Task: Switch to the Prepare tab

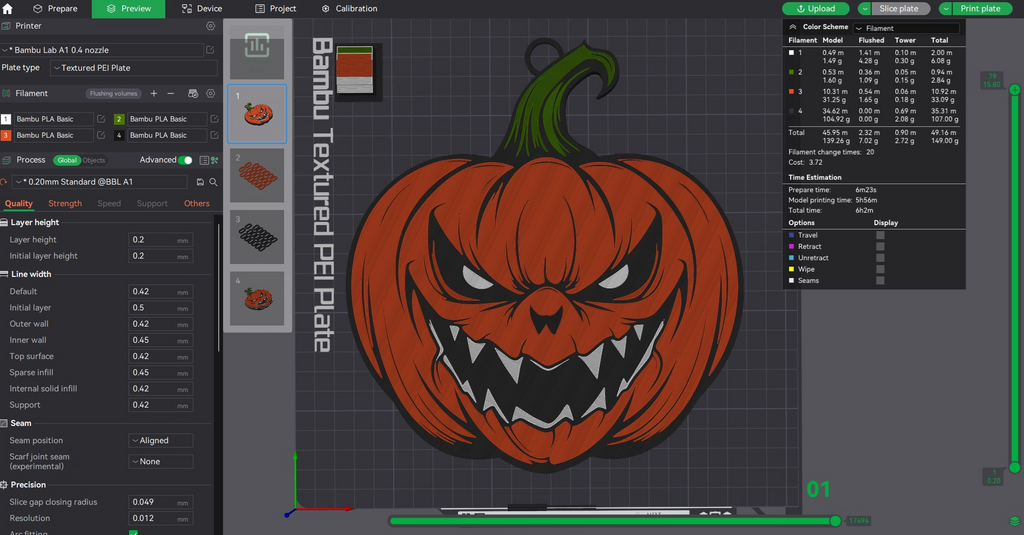Action: coord(55,8)
